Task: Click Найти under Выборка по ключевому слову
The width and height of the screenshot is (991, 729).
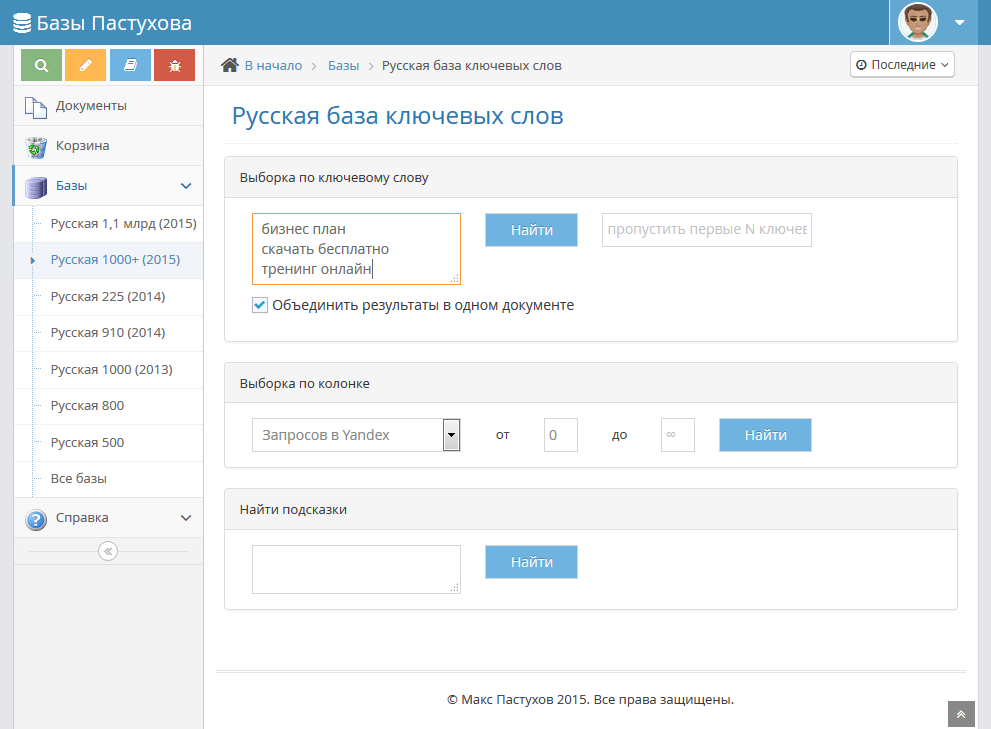Action: click(531, 229)
